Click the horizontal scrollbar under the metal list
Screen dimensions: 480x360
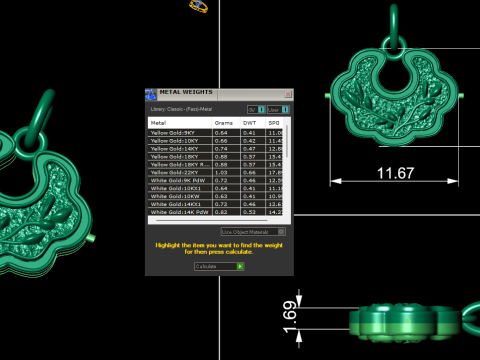point(212,220)
